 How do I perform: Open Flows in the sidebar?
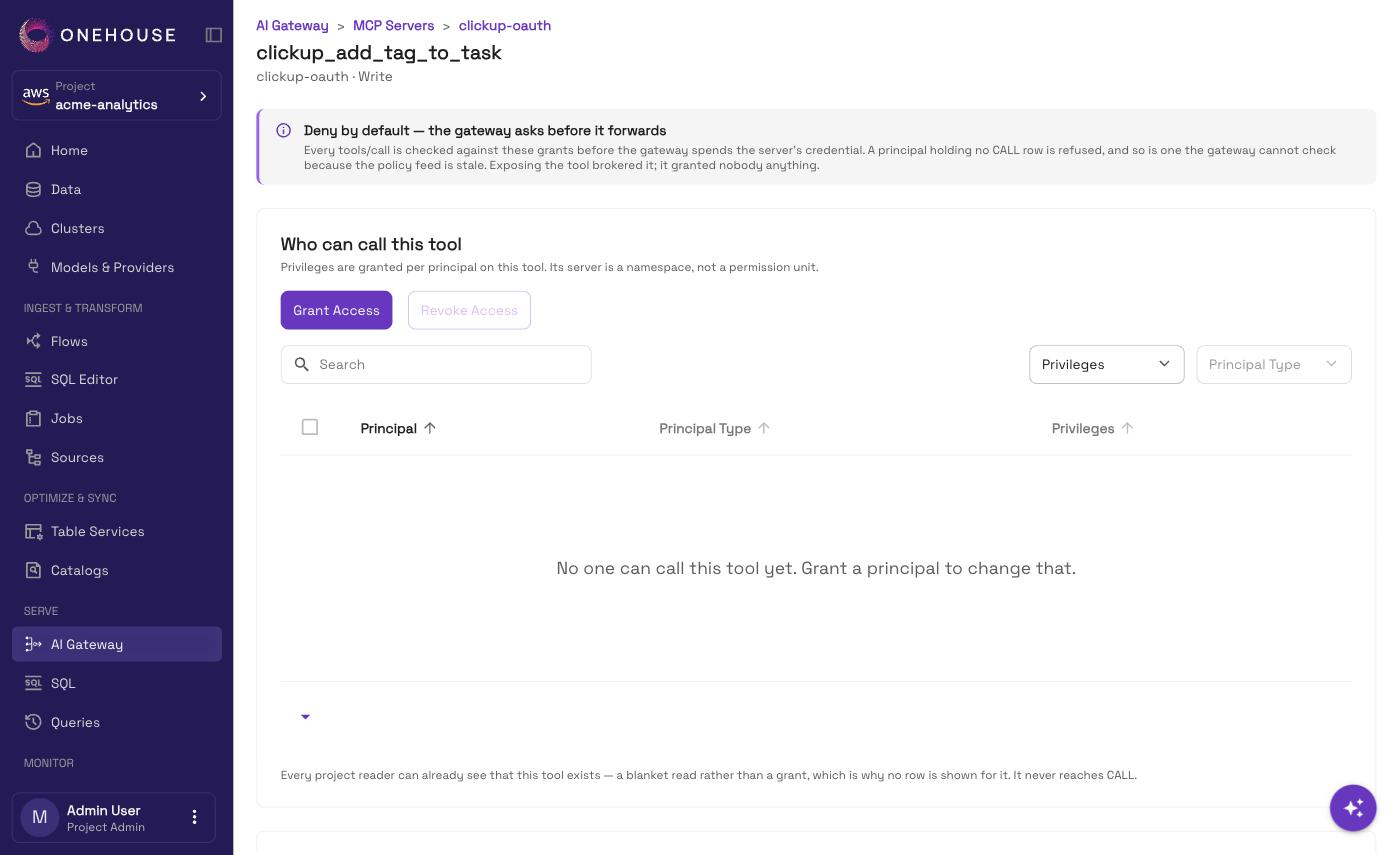tap(117, 341)
